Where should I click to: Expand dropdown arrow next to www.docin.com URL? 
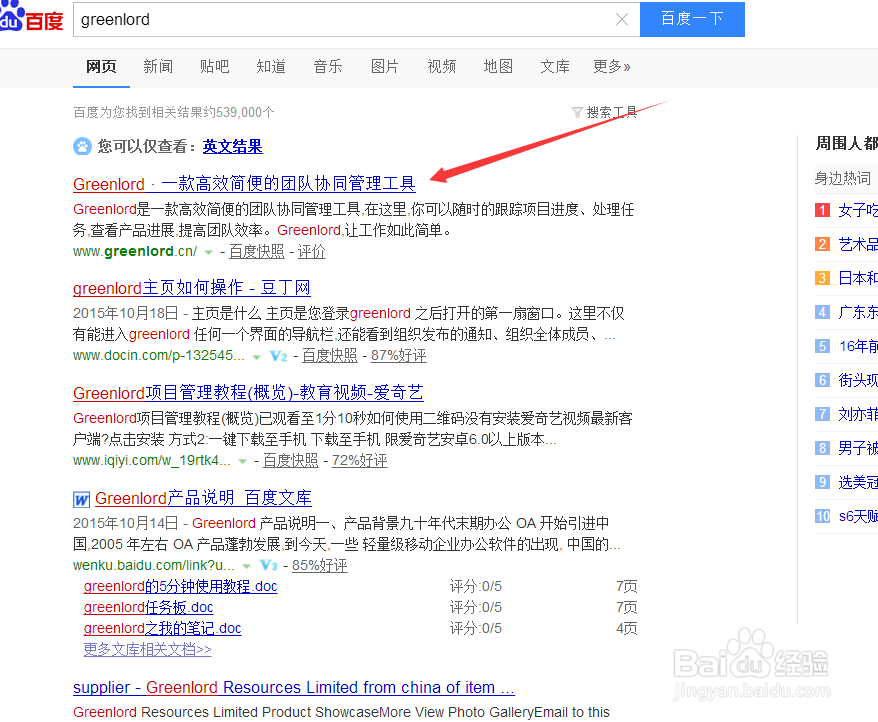(x=256, y=357)
